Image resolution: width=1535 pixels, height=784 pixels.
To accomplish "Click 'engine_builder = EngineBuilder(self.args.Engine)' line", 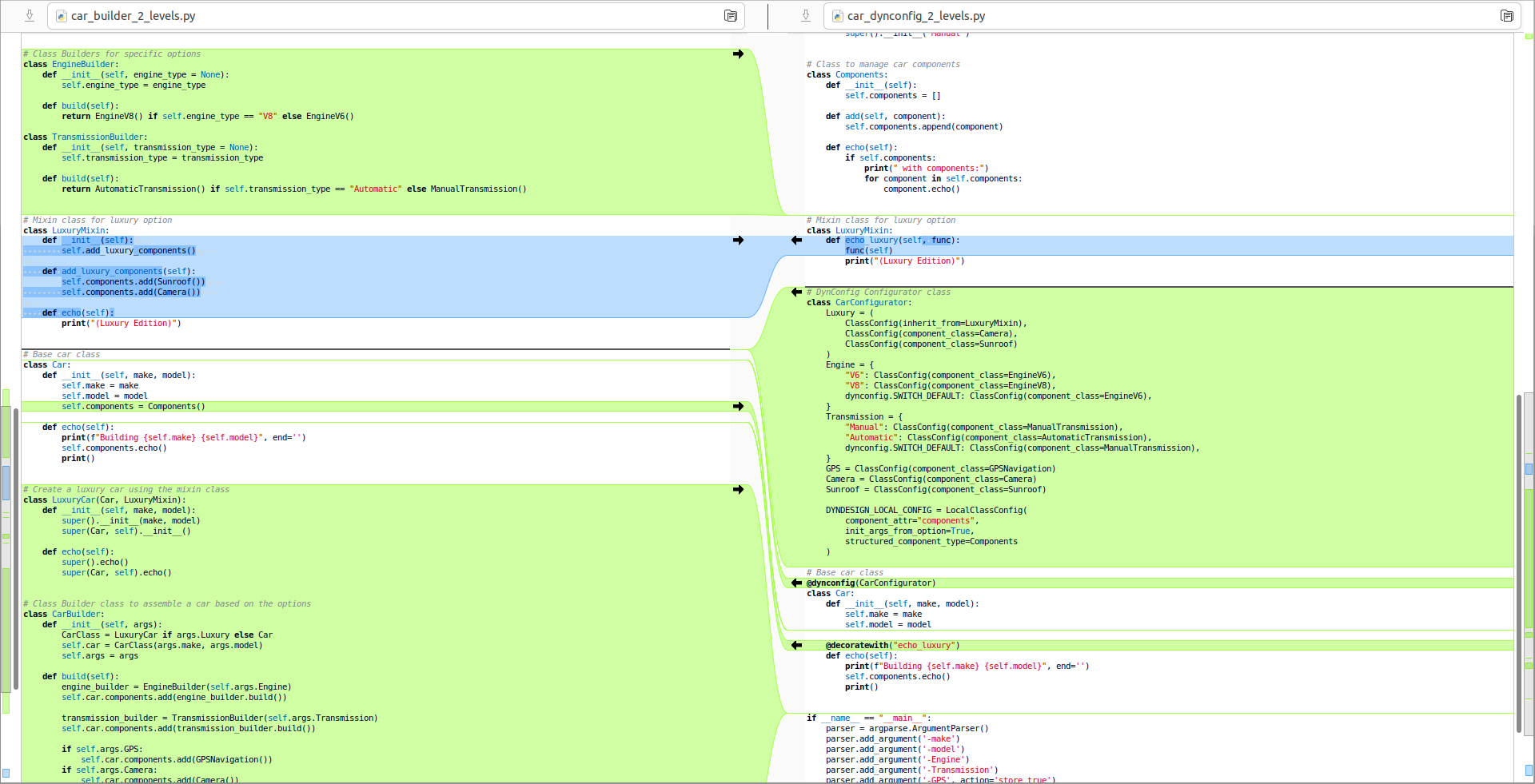I will (x=176, y=686).
